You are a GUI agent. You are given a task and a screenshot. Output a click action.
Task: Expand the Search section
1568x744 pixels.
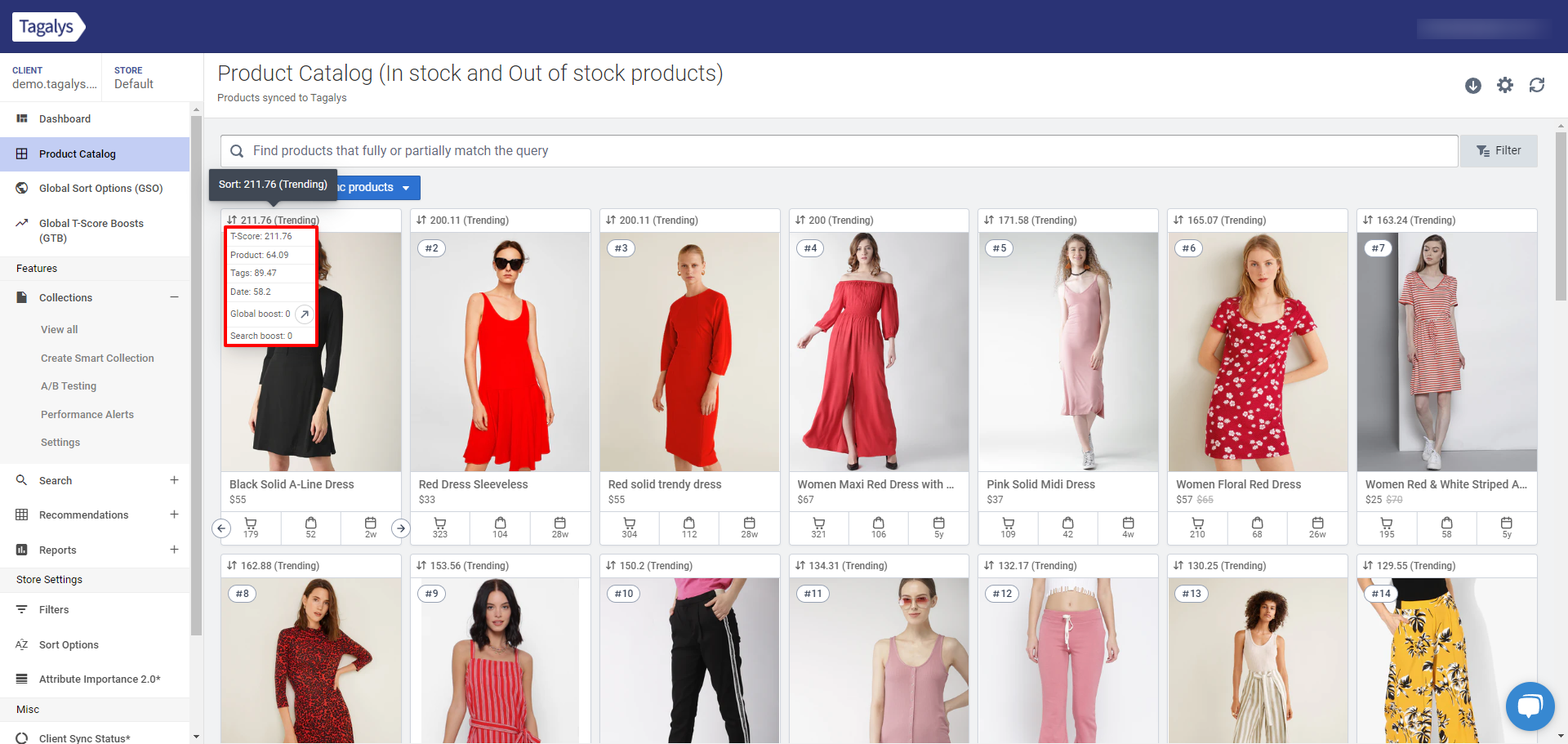click(174, 480)
